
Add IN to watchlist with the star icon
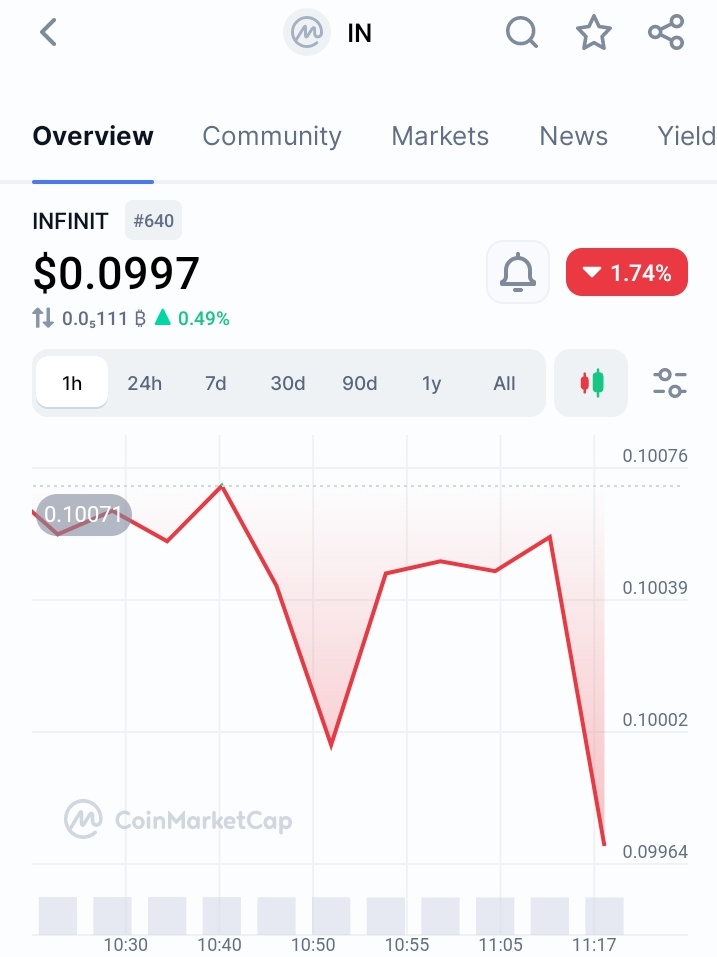click(594, 33)
